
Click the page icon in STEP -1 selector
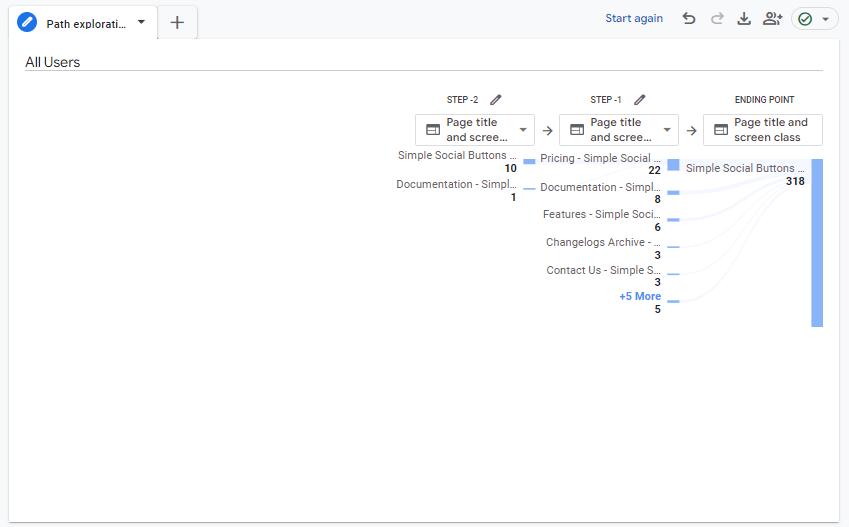pos(577,129)
